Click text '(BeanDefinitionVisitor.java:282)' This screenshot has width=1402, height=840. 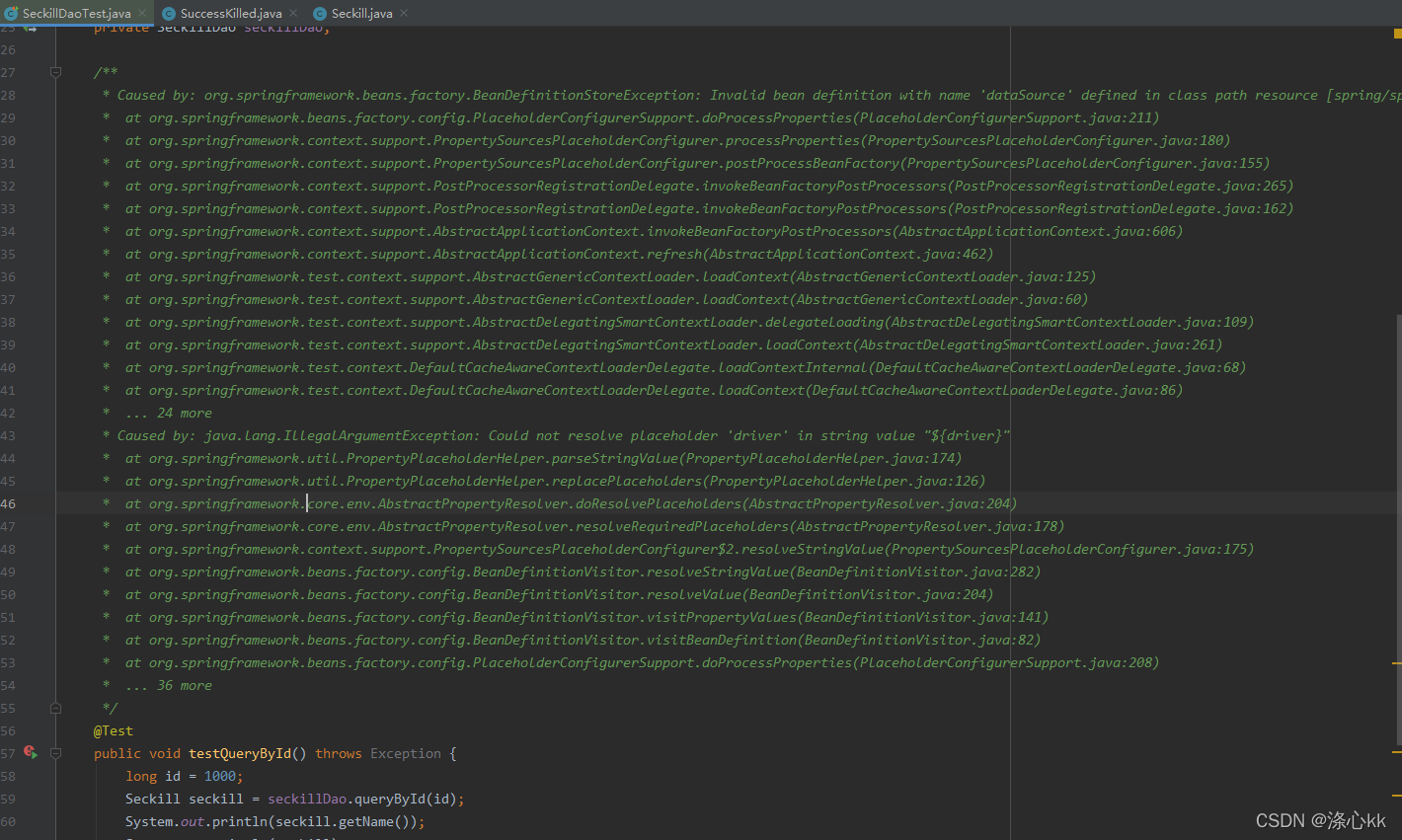coord(915,572)
